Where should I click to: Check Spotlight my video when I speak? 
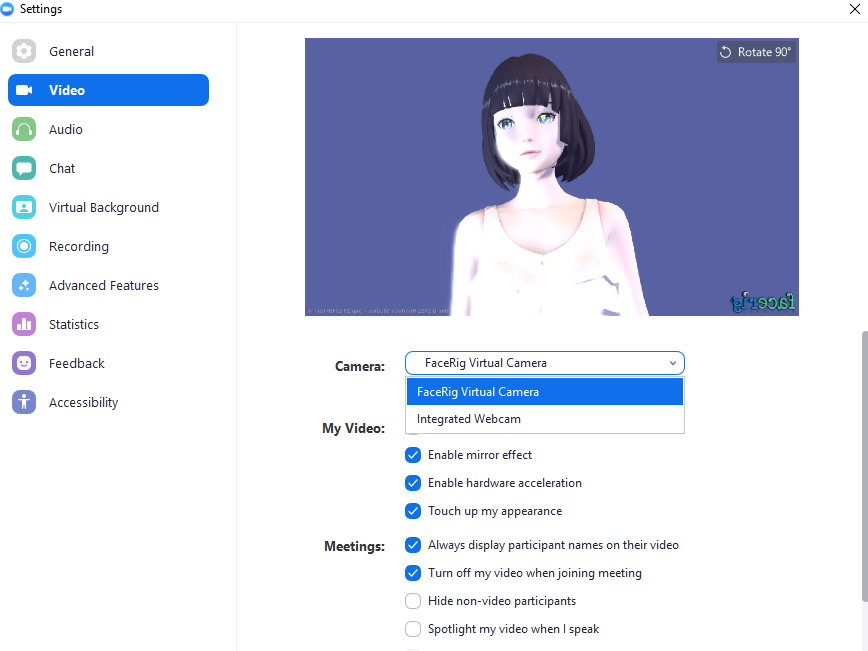point(413,629)
